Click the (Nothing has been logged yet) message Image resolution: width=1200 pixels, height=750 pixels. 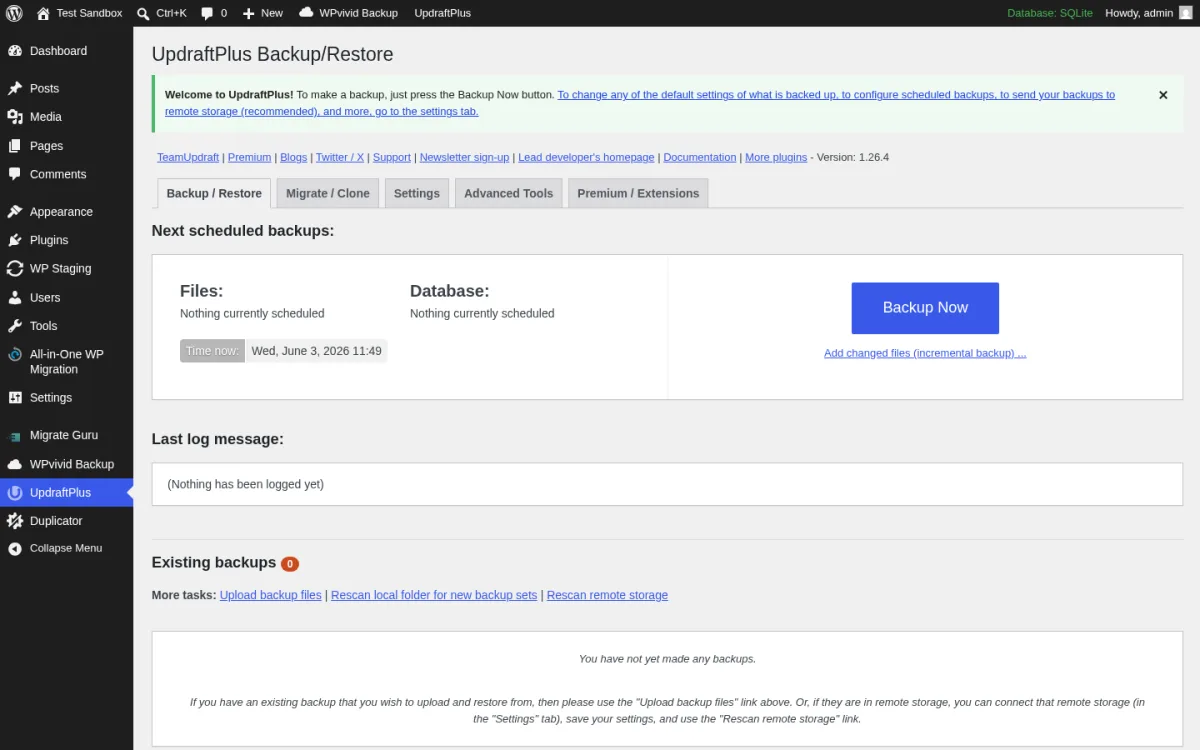tap(246, 484)
